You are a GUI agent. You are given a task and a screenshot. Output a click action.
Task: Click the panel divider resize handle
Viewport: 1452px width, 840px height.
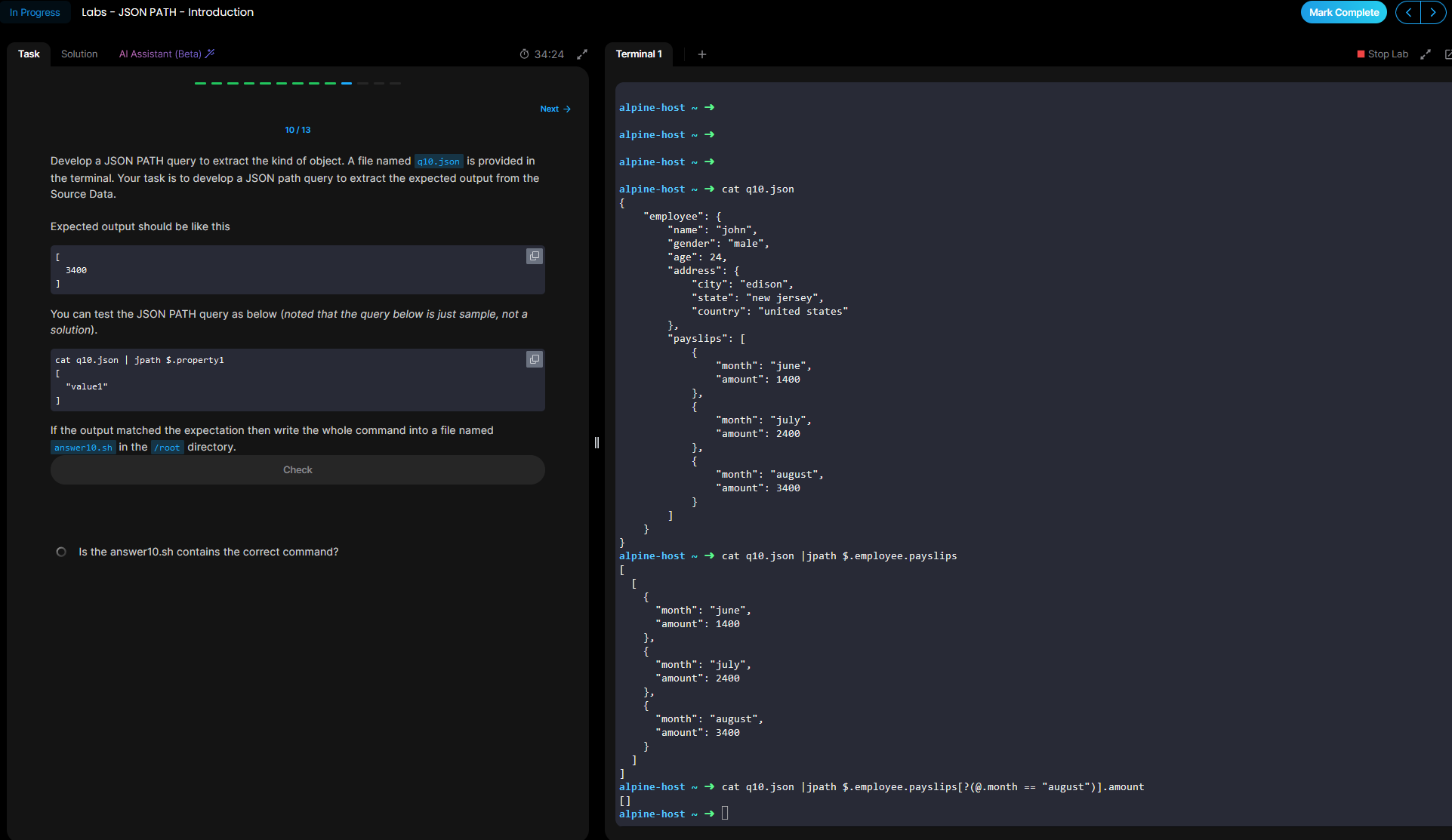(x=597, y=442)
